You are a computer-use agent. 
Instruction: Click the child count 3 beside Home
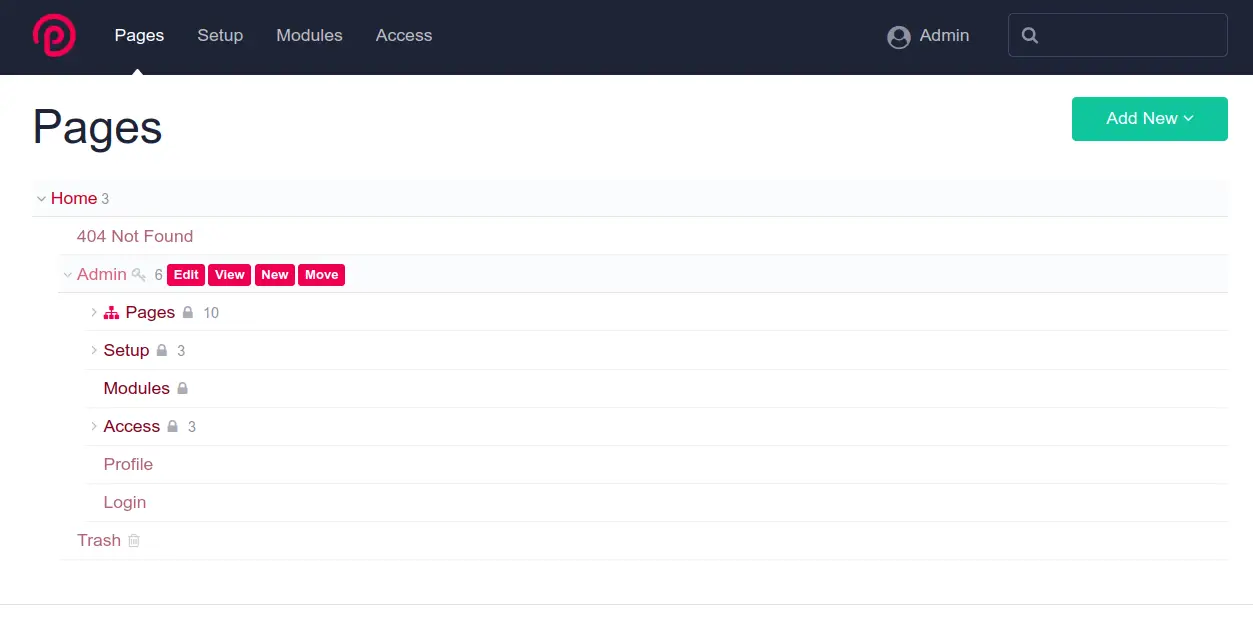105,199
